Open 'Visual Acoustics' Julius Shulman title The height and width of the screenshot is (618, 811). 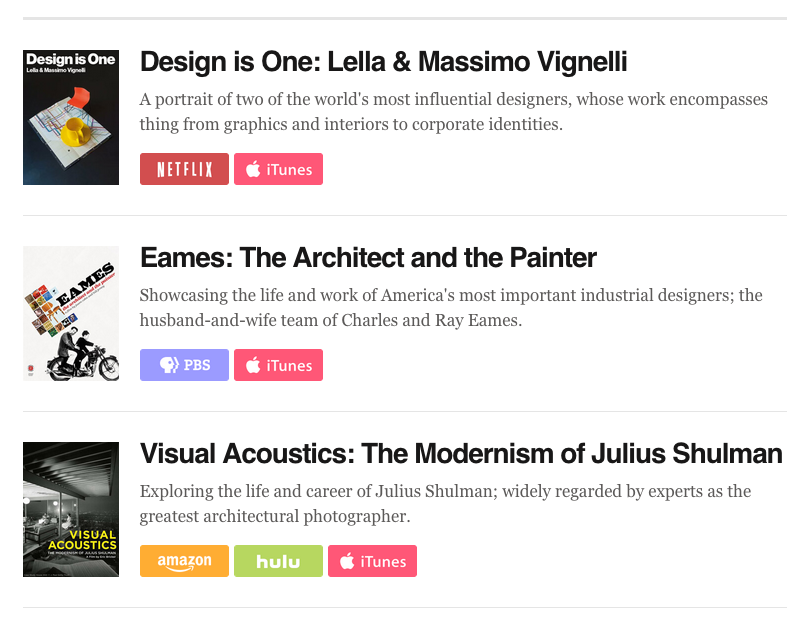pos(461,454)
